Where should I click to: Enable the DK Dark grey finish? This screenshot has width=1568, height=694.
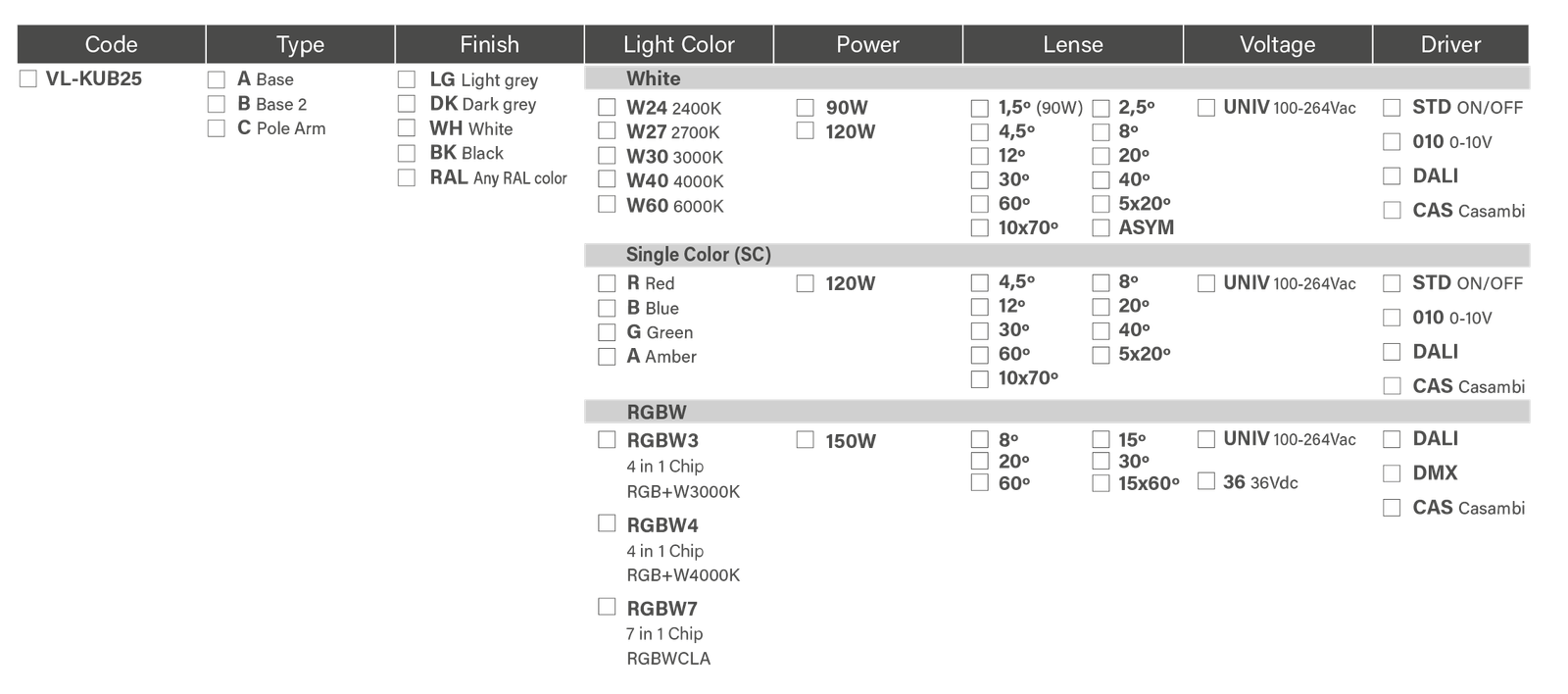coord(407,104)
